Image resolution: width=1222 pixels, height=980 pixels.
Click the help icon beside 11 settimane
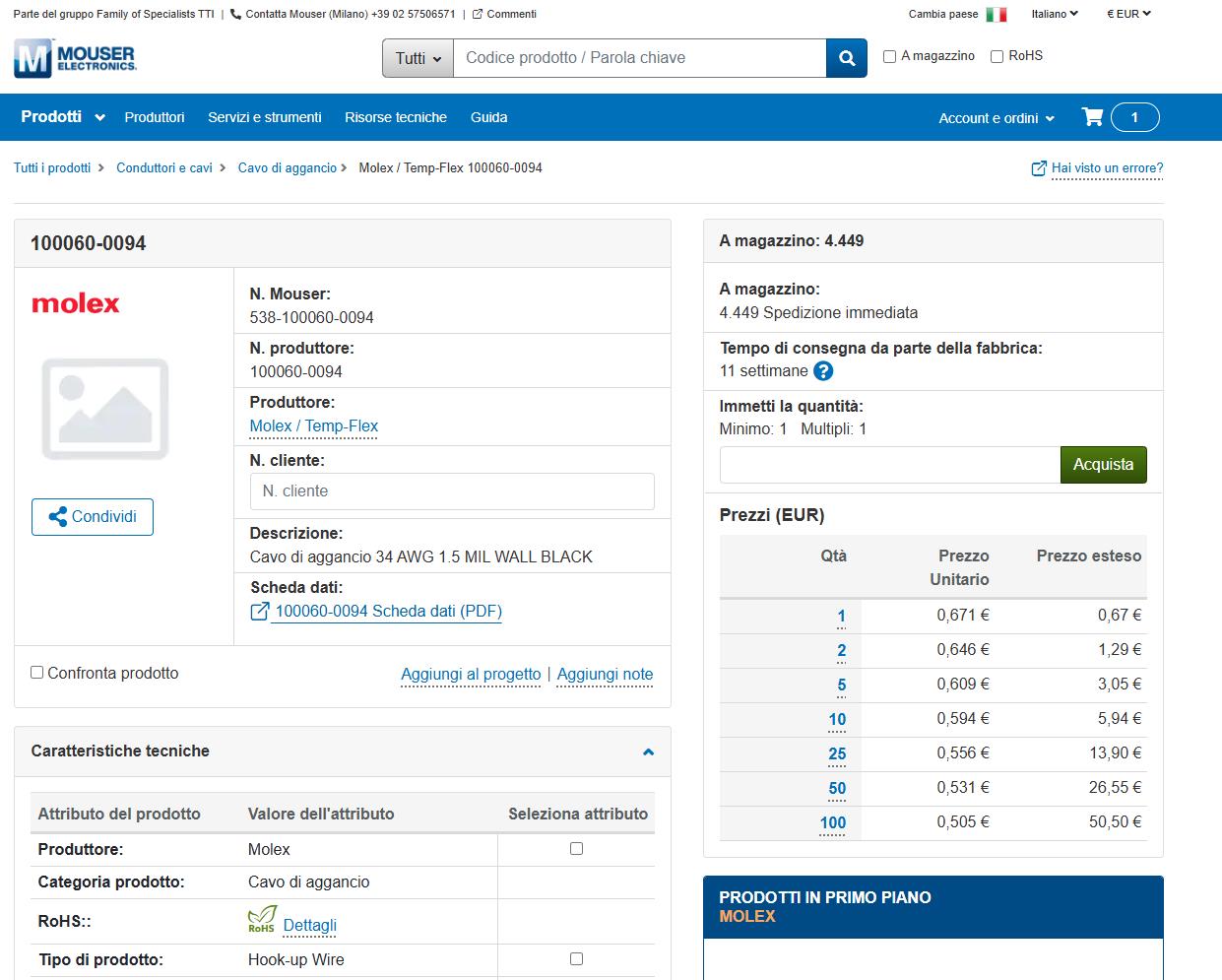point(824,371)
